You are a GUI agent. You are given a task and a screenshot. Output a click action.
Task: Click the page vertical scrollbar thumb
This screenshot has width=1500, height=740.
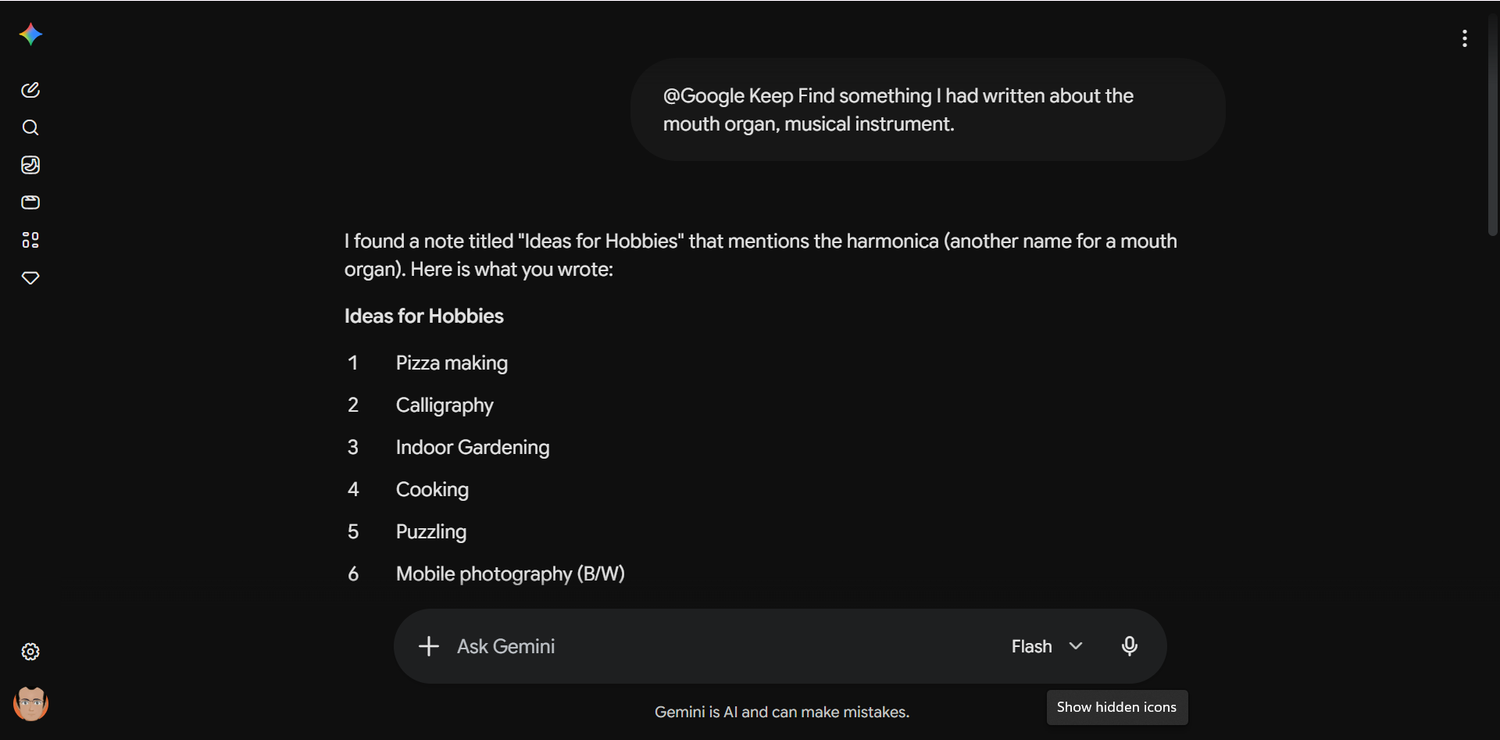(1493, 125)
